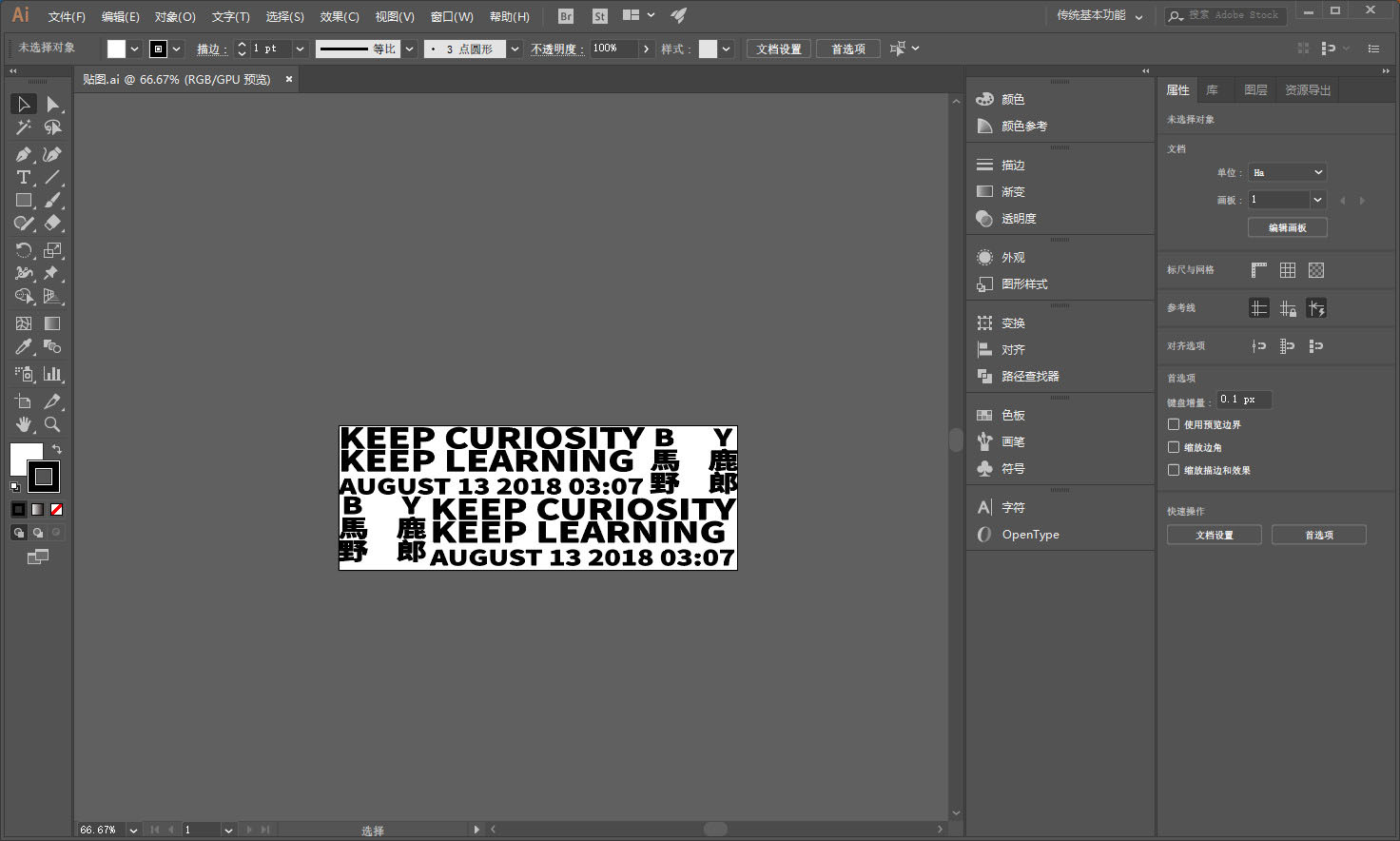Open the 效果(C) menu
1400x841 pixels.
(x=340, y=16)
